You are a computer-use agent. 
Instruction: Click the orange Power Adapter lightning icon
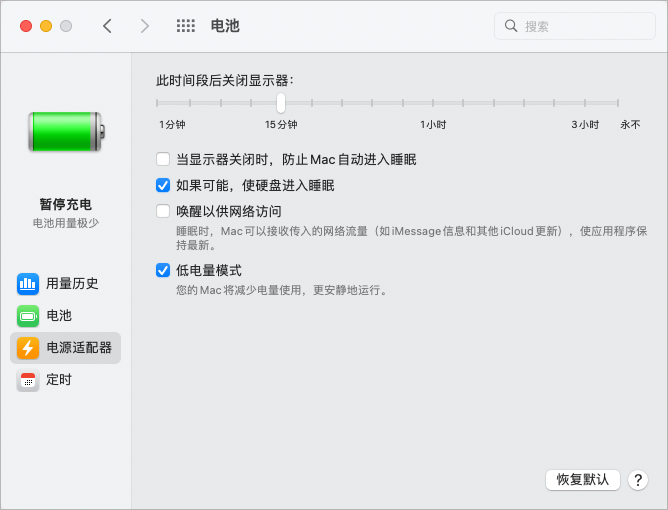(28, 348)
